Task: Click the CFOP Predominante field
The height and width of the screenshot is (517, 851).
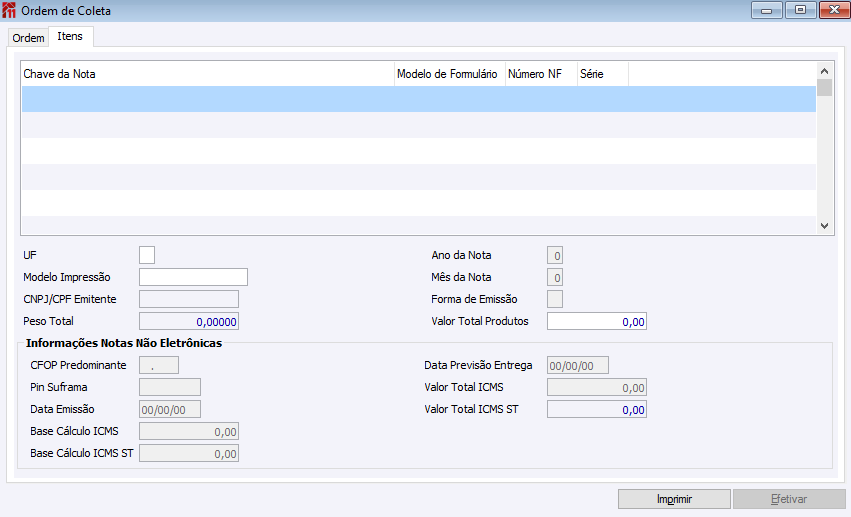Action: [159, 366]
